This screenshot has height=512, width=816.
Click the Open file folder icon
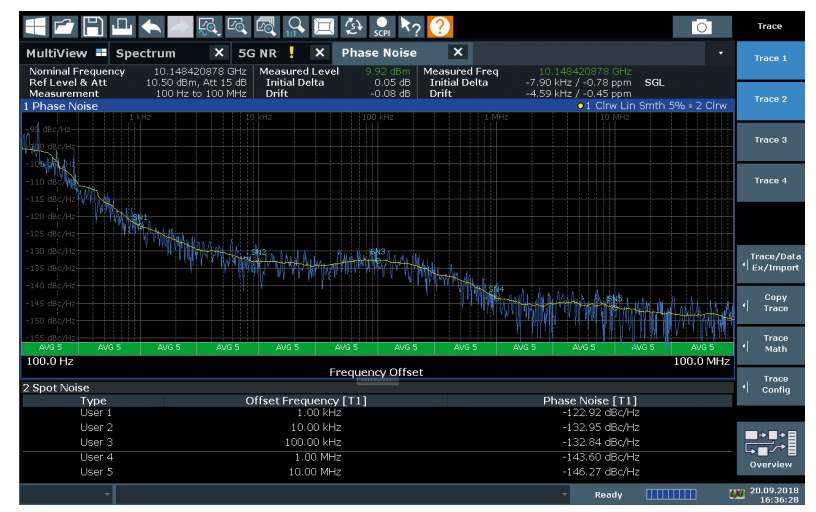65,27
